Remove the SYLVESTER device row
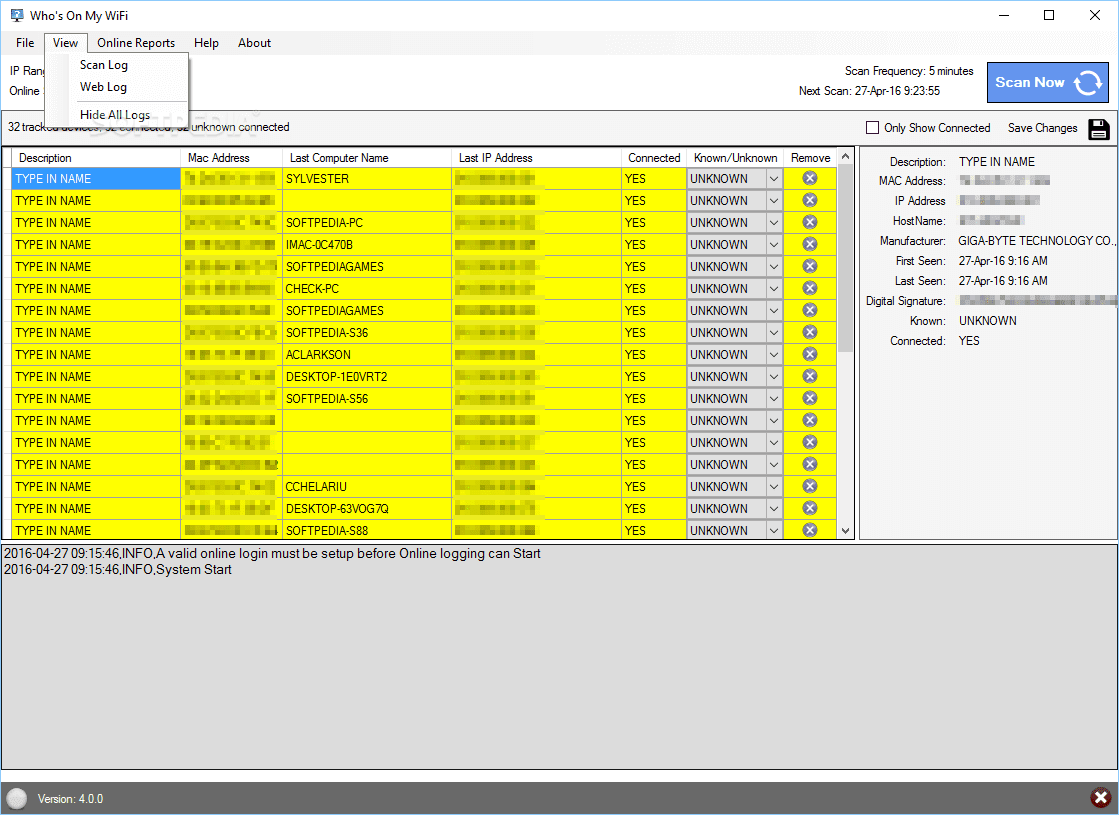 pos(809,178)
